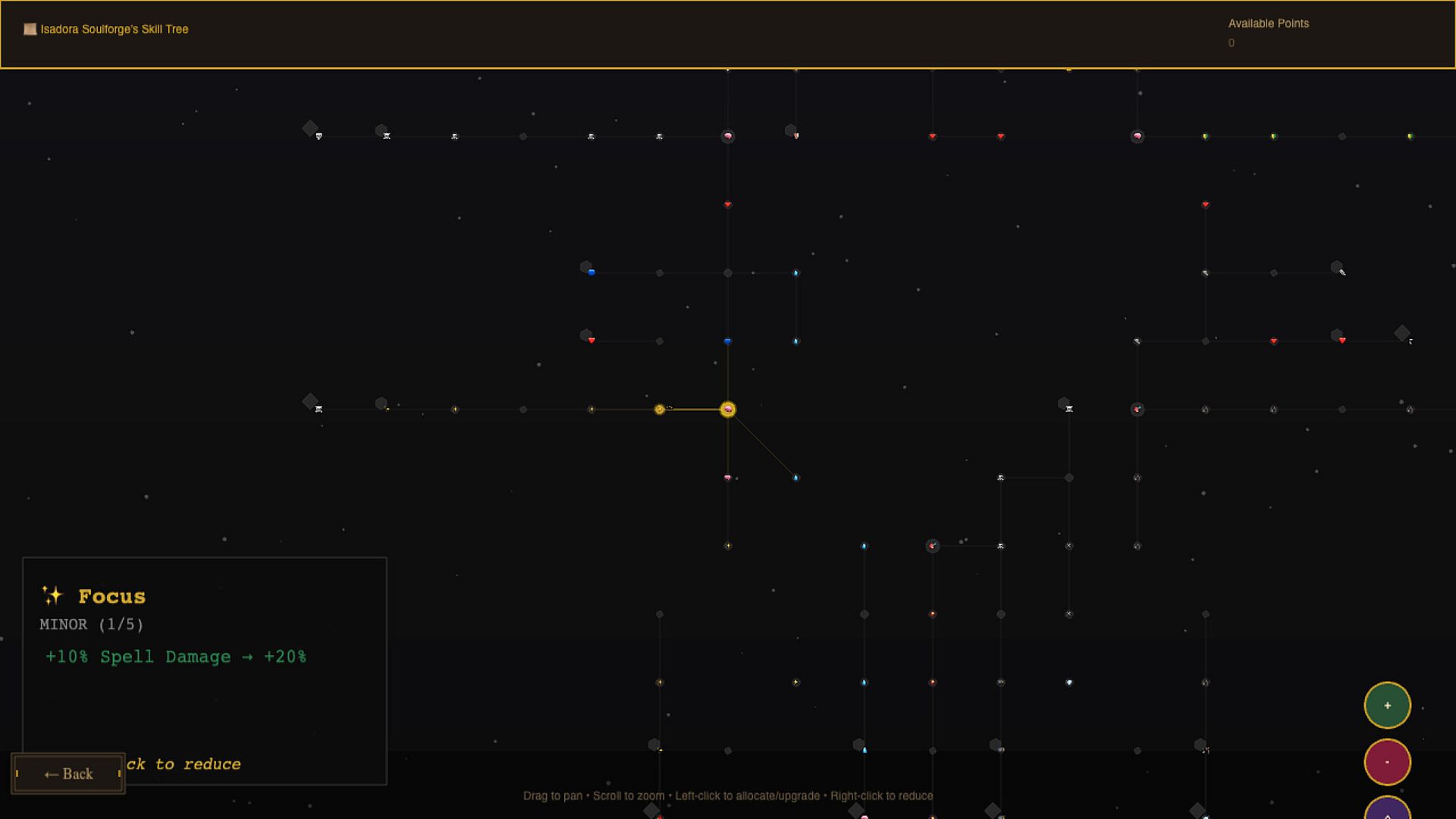Click the scroll icon beside the Skill Tree title
1456x819 pixels.
[x=30, y=29]
